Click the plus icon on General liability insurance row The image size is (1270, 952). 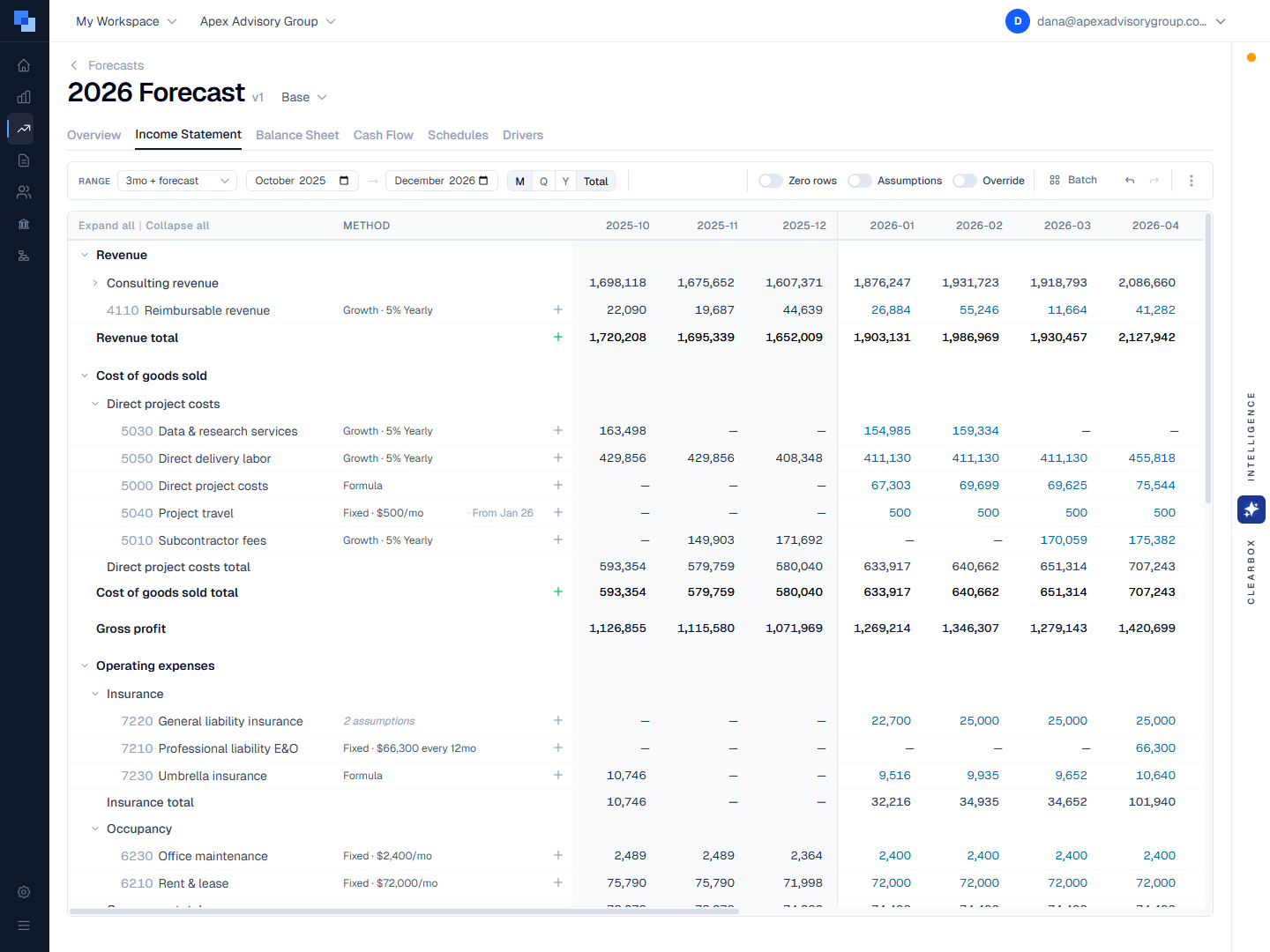click(x=558, y=720)
